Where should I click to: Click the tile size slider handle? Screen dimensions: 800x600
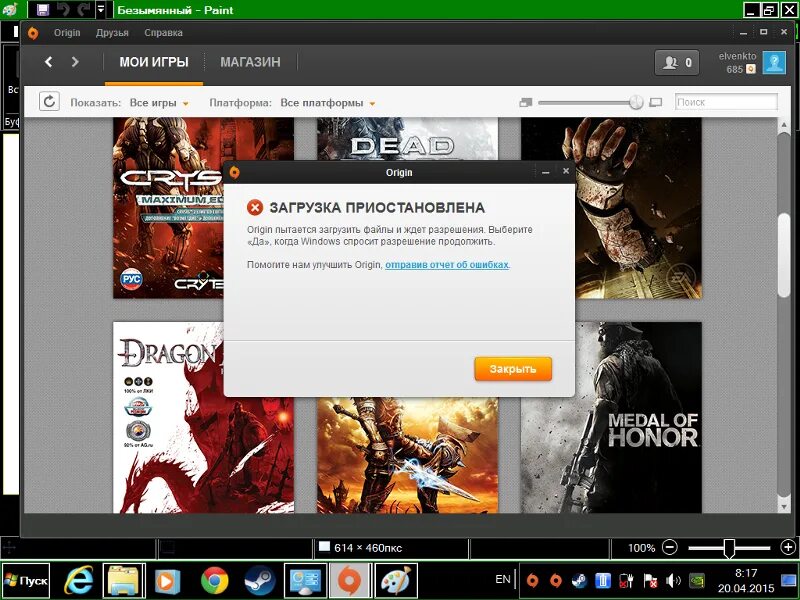click(636, 102)
